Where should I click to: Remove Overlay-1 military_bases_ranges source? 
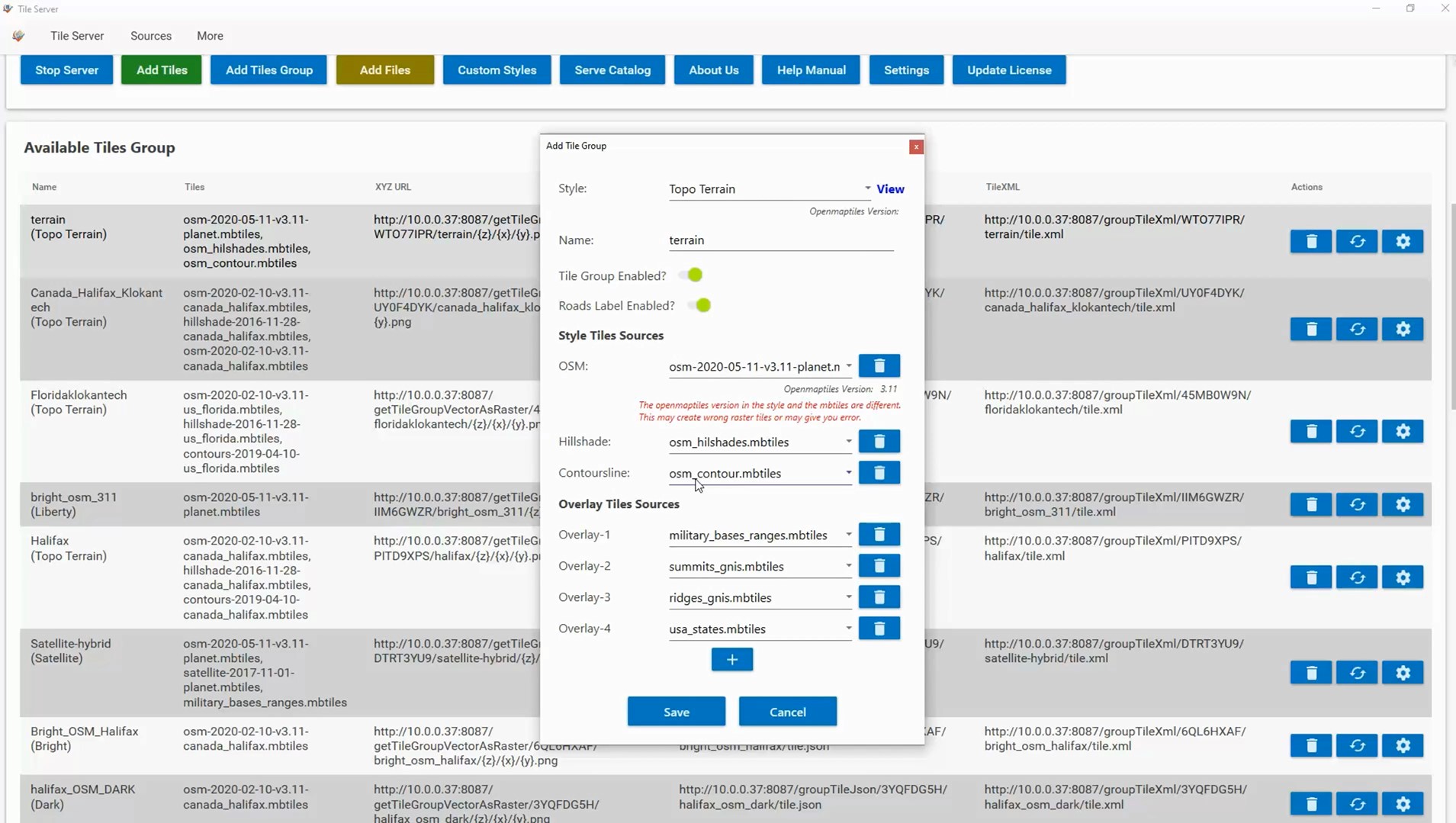[x=879, y=535]
